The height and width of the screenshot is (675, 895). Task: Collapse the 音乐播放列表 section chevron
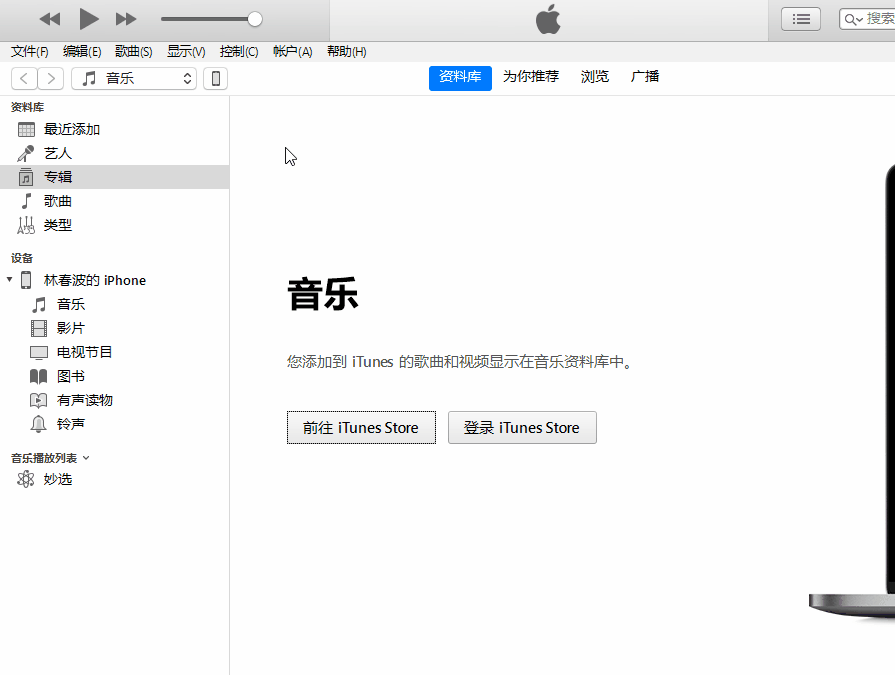86,458
